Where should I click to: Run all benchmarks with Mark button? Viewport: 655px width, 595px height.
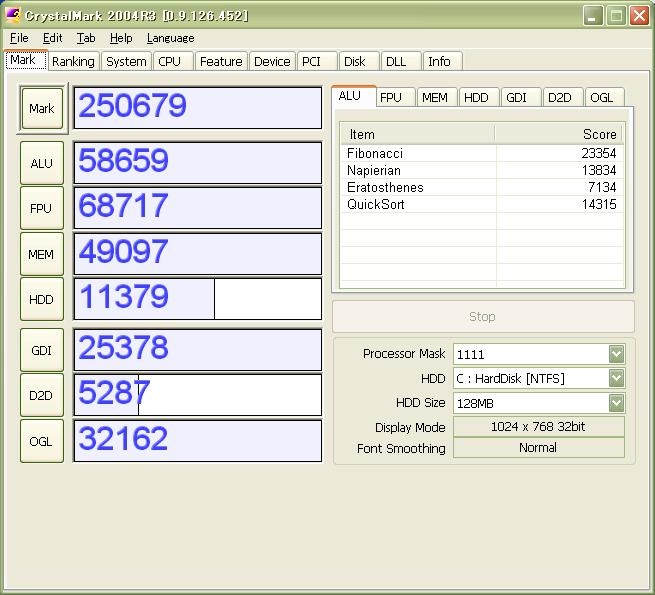pyautogui.click(x=41, y=108)
